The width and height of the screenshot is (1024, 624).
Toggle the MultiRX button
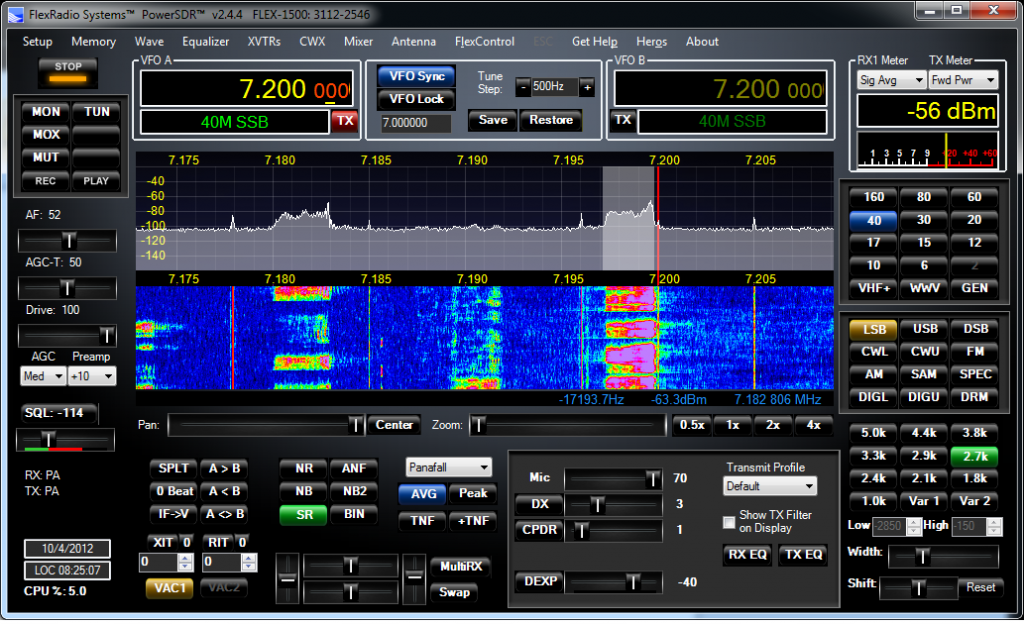click(x=460, y=567)
